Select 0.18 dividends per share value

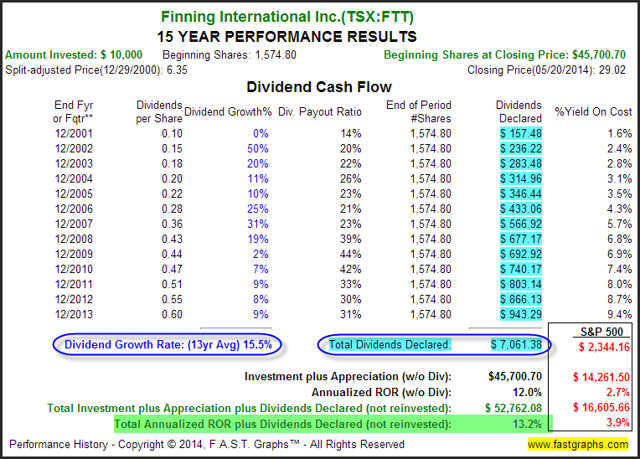pos(172,164)
